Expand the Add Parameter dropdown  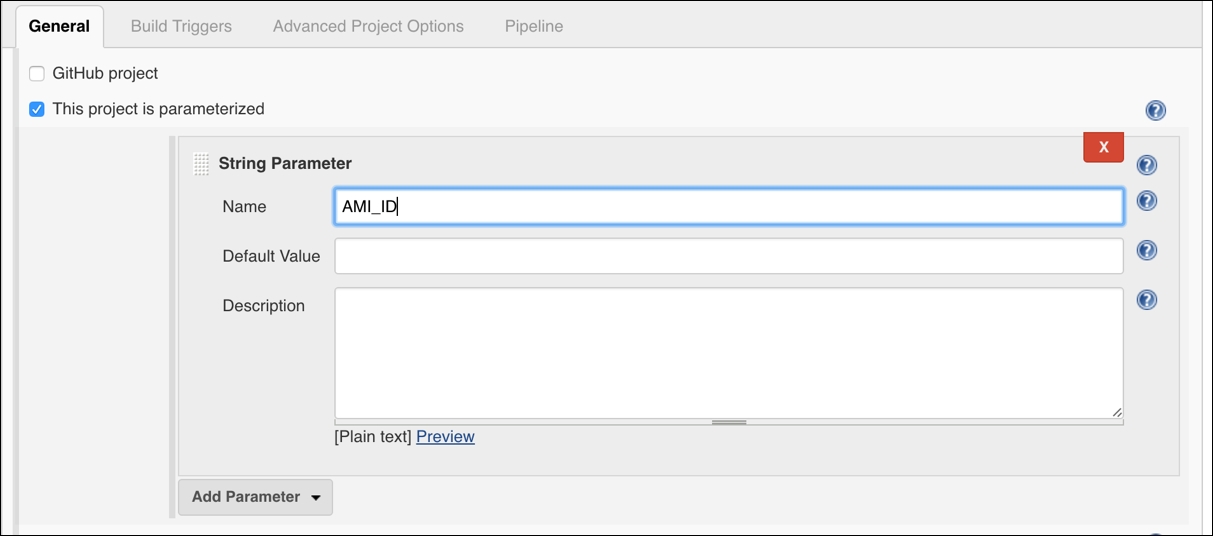255,497
